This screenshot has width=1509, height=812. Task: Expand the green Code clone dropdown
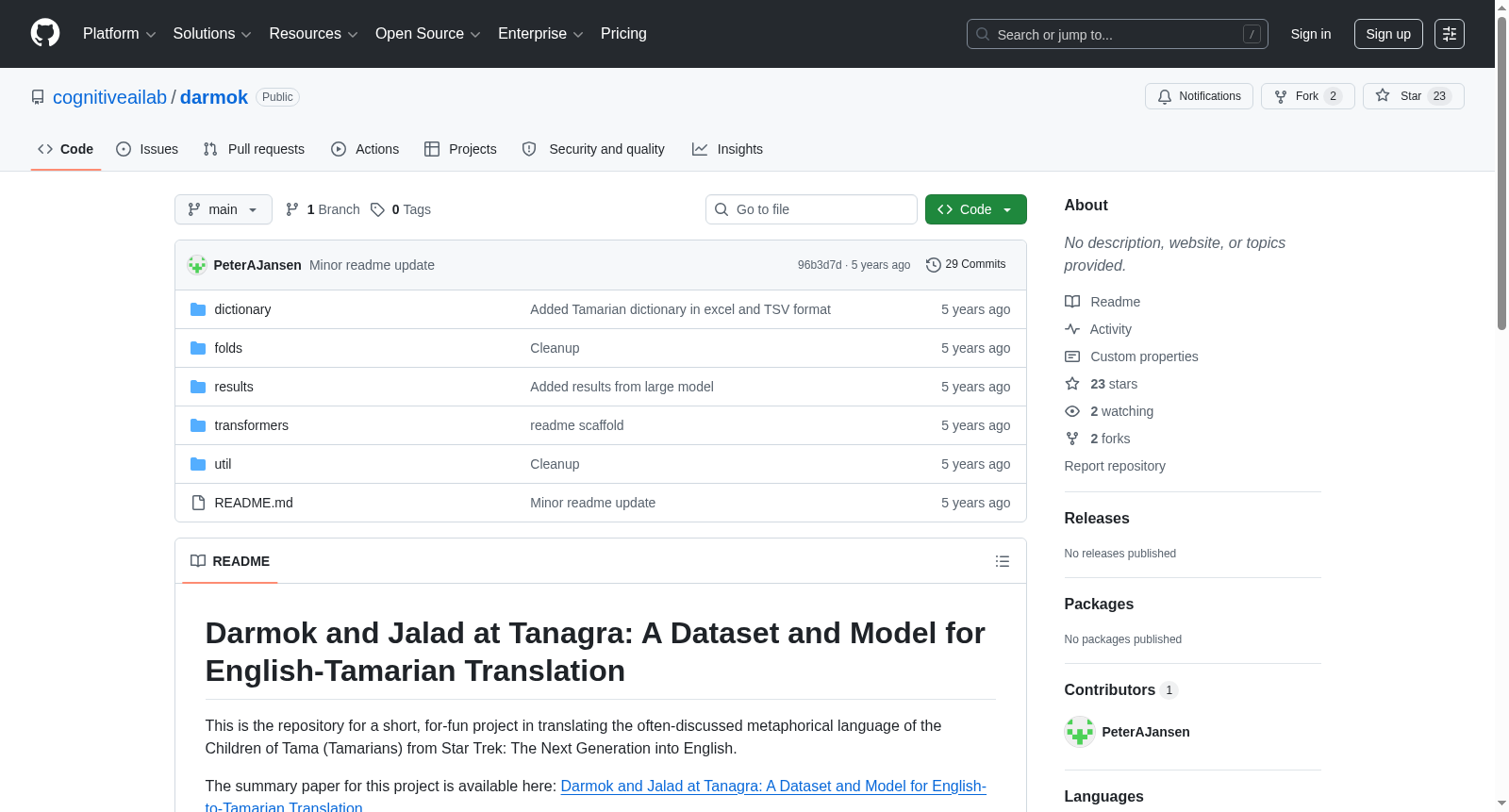click(x=976, y=209)
